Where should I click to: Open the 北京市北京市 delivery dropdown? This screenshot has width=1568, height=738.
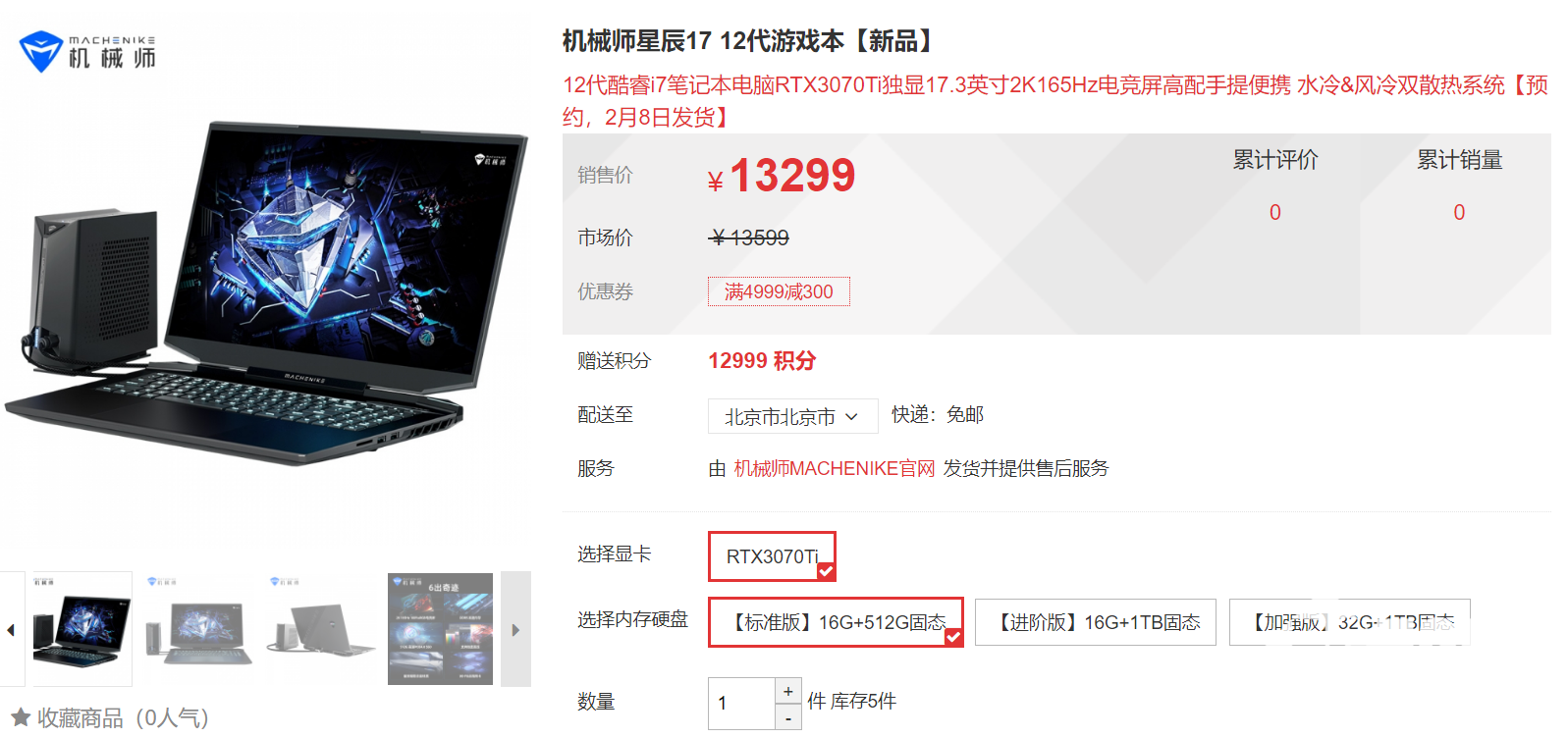click(x=792, y=416)
